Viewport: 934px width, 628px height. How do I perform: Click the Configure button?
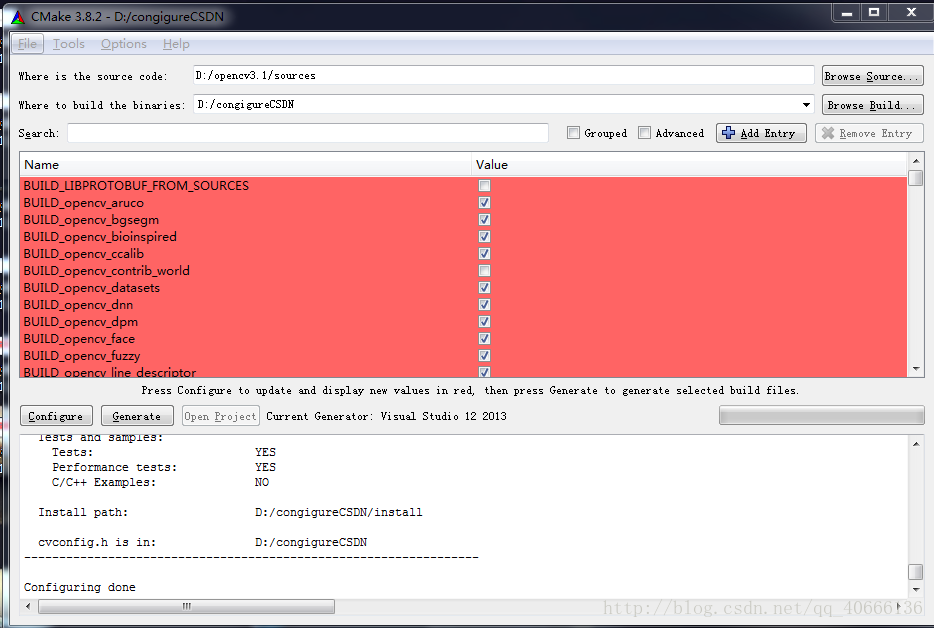point(56,416)
